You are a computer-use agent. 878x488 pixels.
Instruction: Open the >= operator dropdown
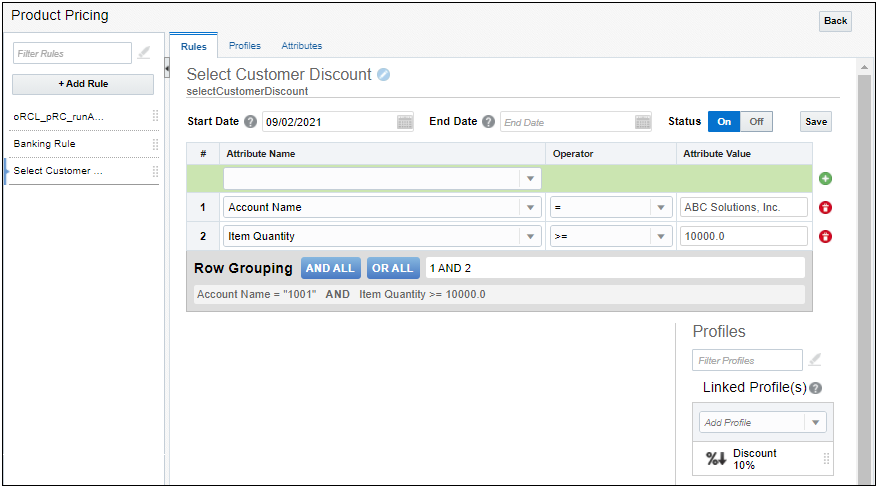coord(661,237)
